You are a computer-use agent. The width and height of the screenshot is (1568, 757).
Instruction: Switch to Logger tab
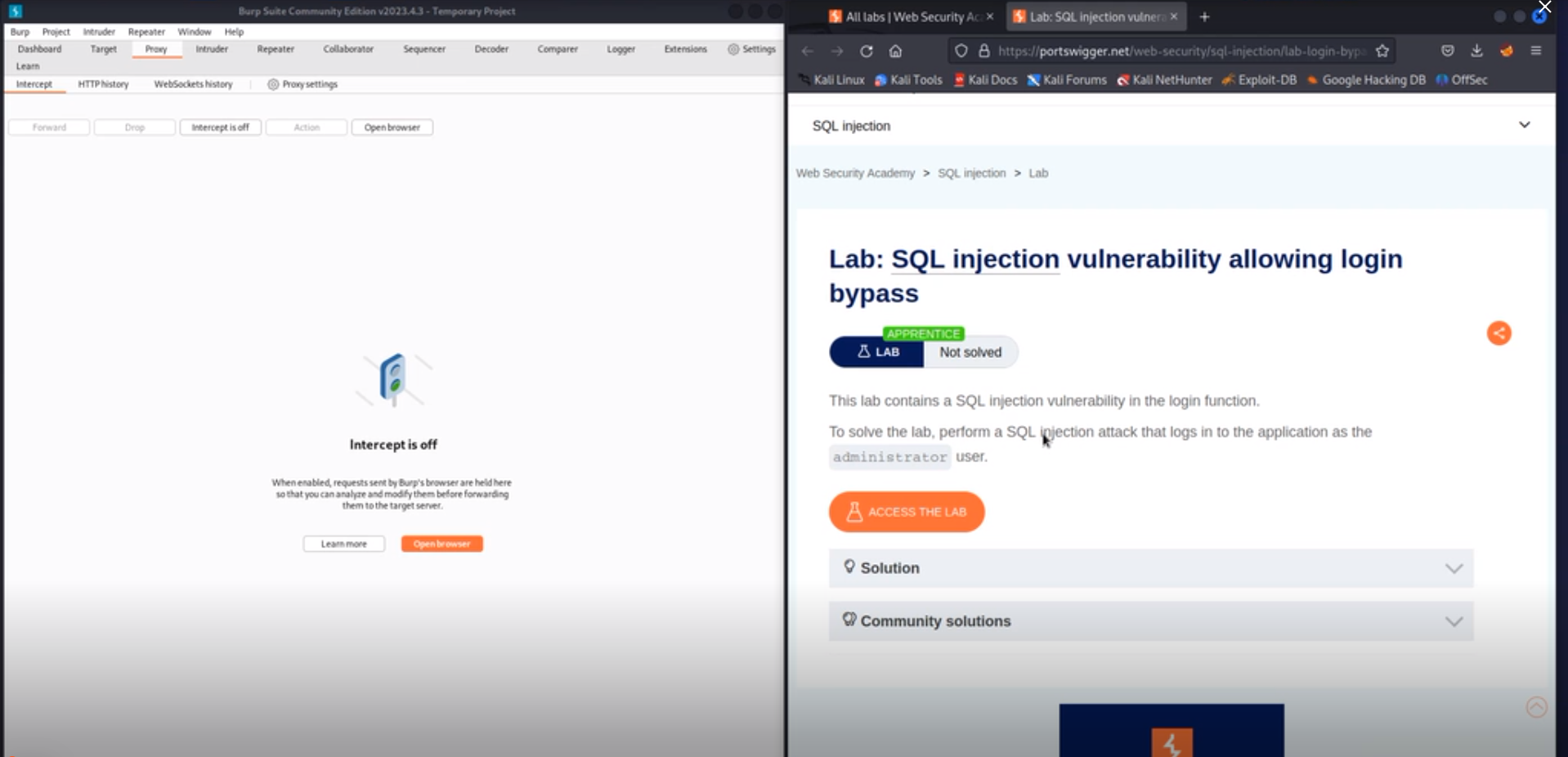[620, 49]
